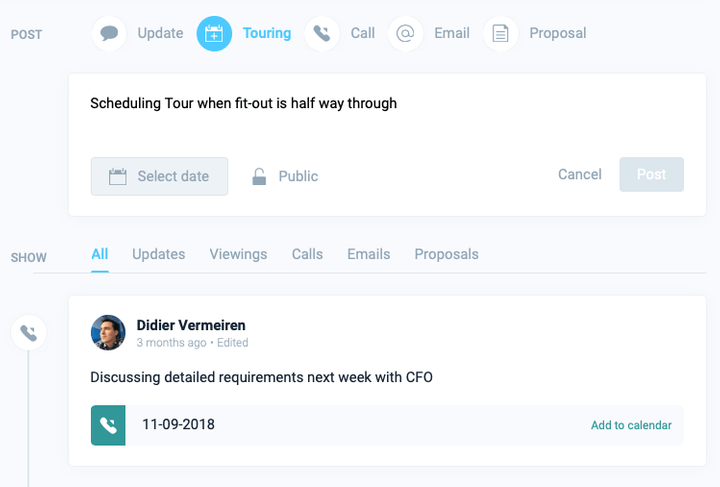Switch to the Updates filter tab

158,254
